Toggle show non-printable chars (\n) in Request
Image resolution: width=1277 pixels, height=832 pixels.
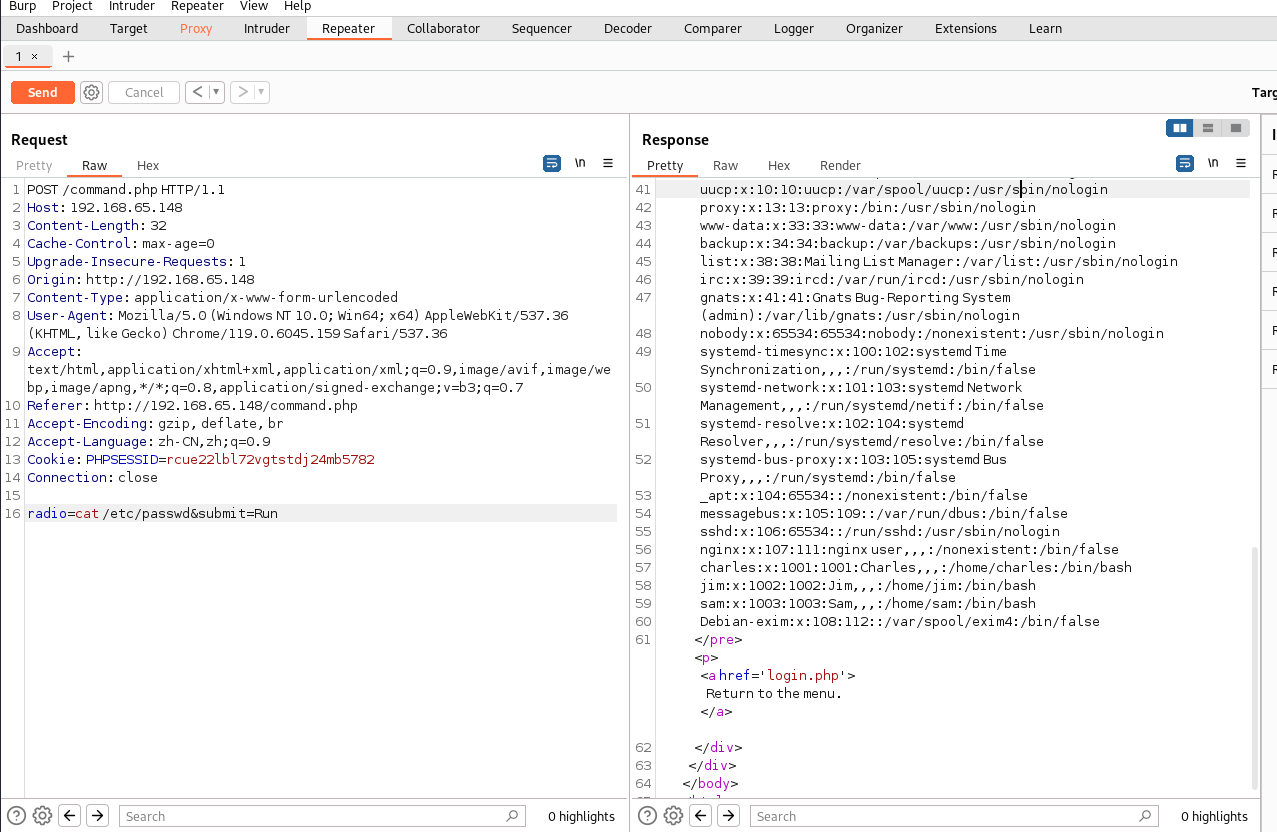click(580, 163)
